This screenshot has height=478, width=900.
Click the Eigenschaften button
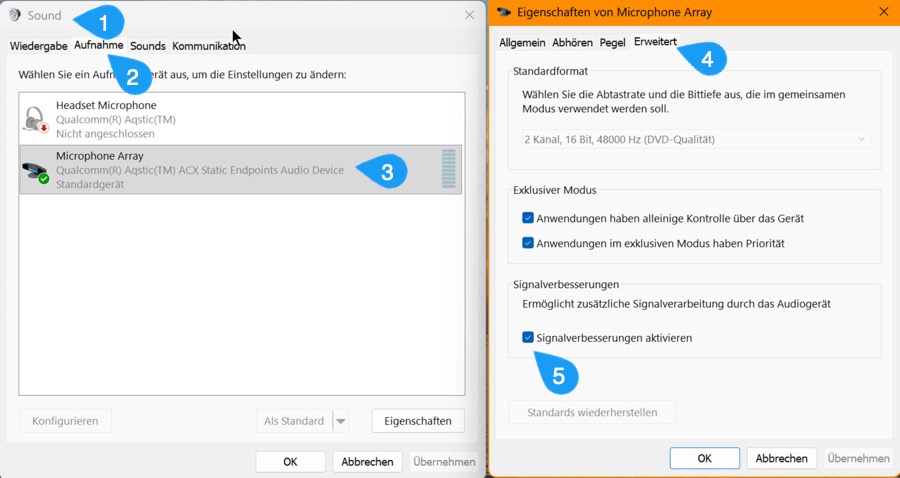418,421
